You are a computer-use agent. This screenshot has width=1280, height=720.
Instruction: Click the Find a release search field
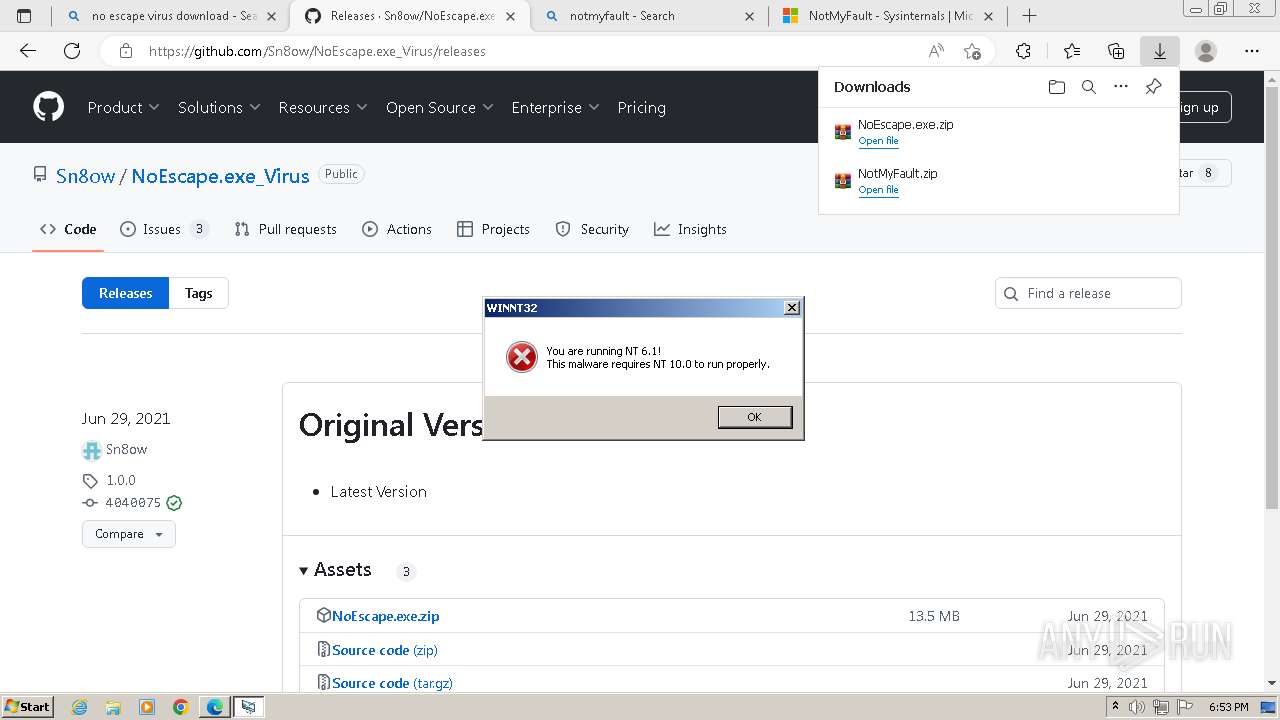click(x=1088, y=293)
